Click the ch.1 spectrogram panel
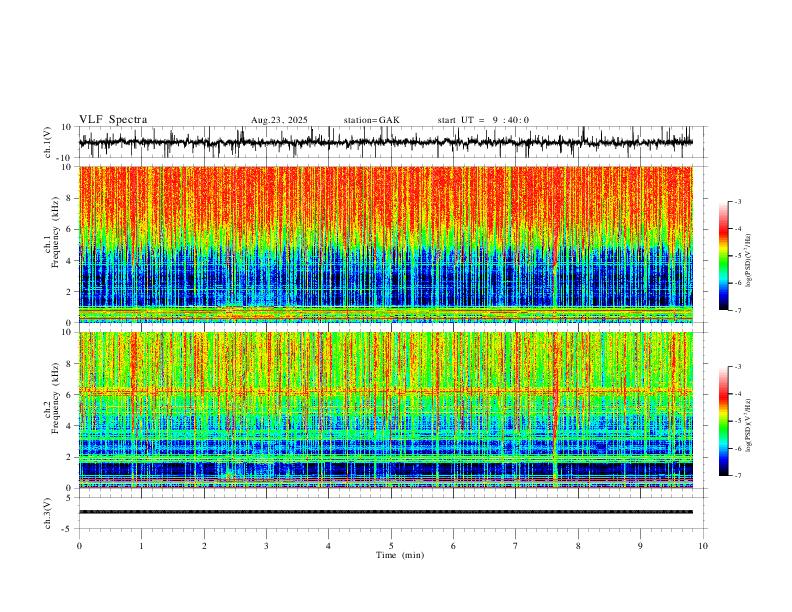 click(x=386, y=244)
